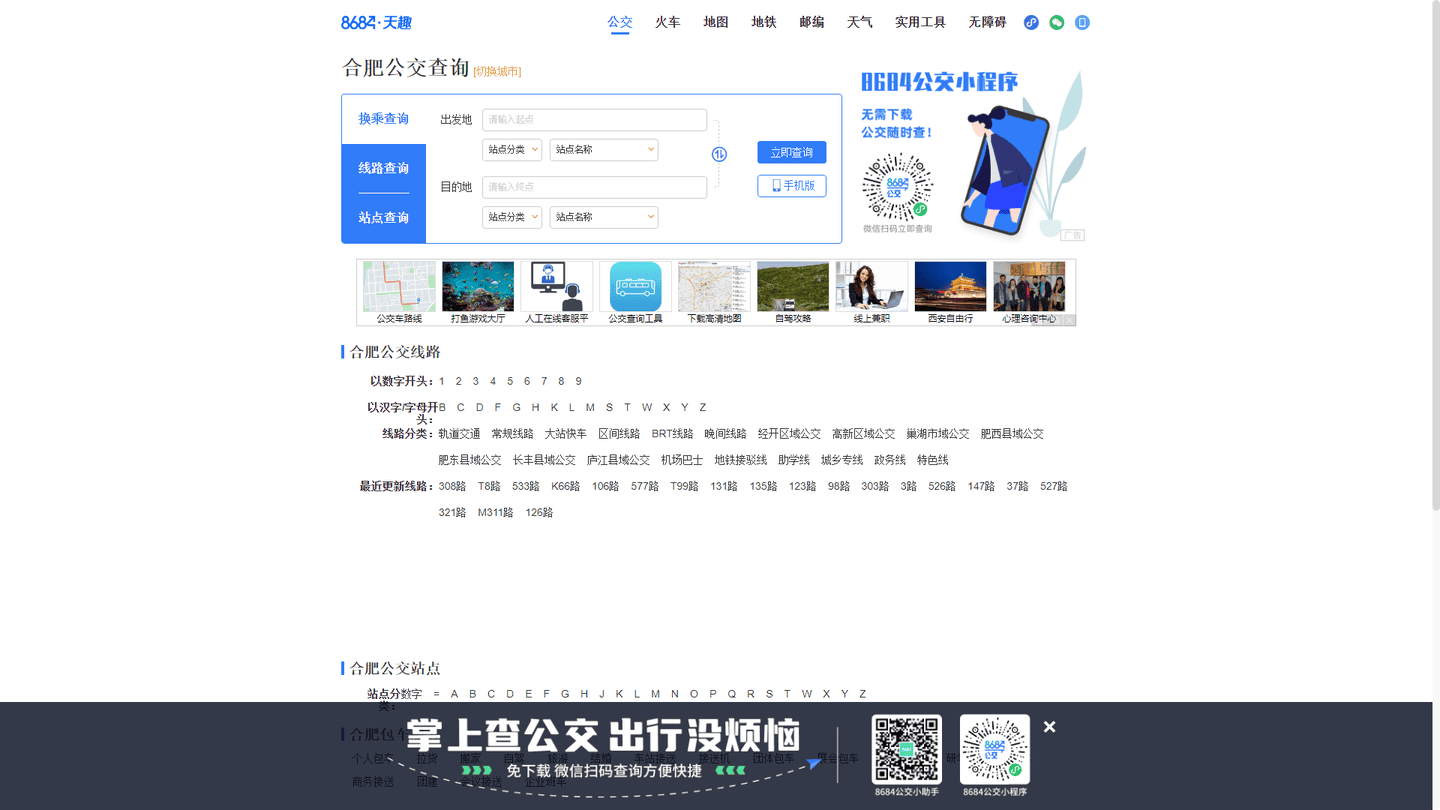The height and width of the screenshot is (810, 1440).
Task: Select the 邮编 navigation tab
Action: coord(812,22)
